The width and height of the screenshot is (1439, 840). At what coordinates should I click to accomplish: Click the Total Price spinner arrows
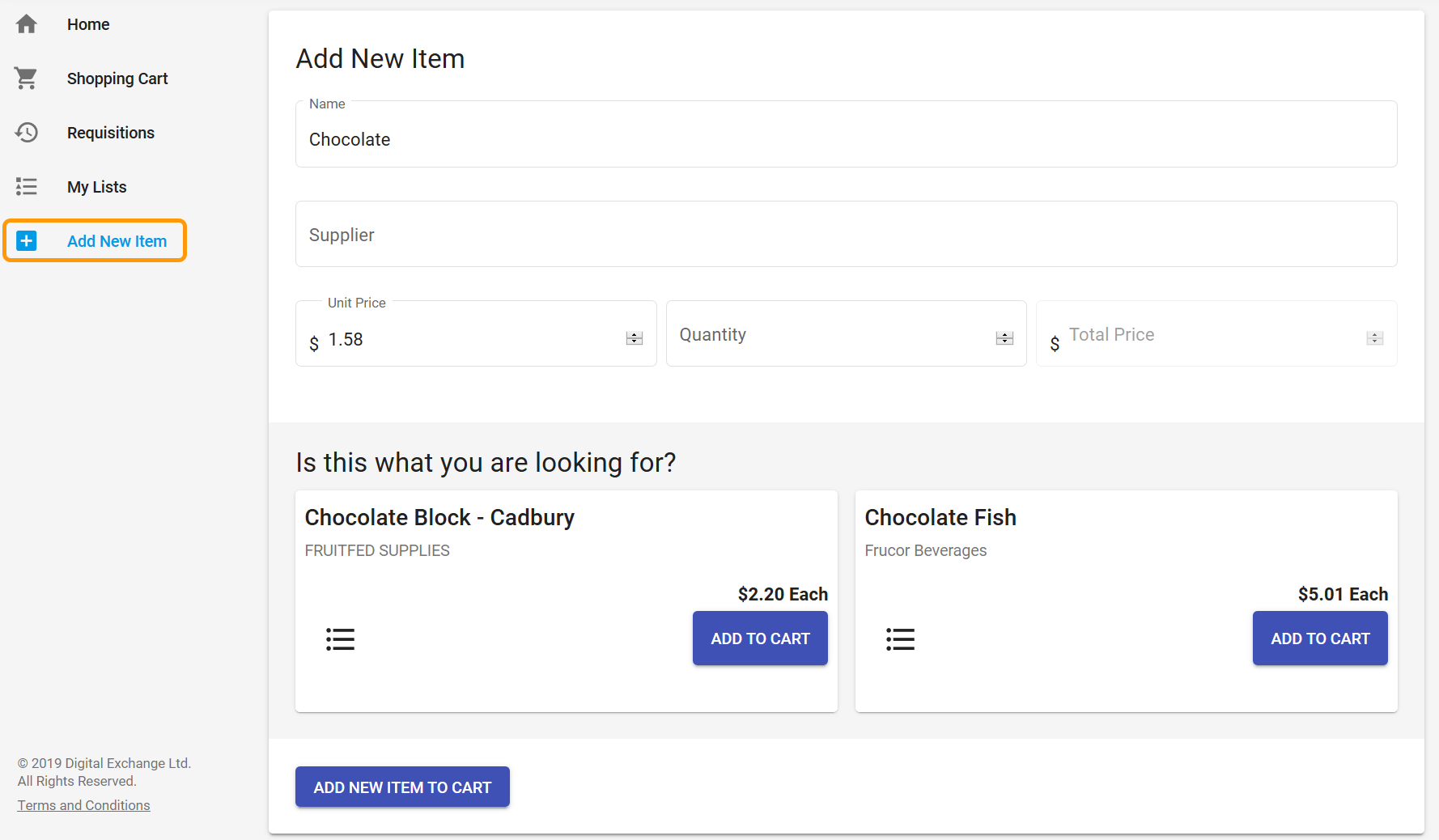coord(1374,338)
